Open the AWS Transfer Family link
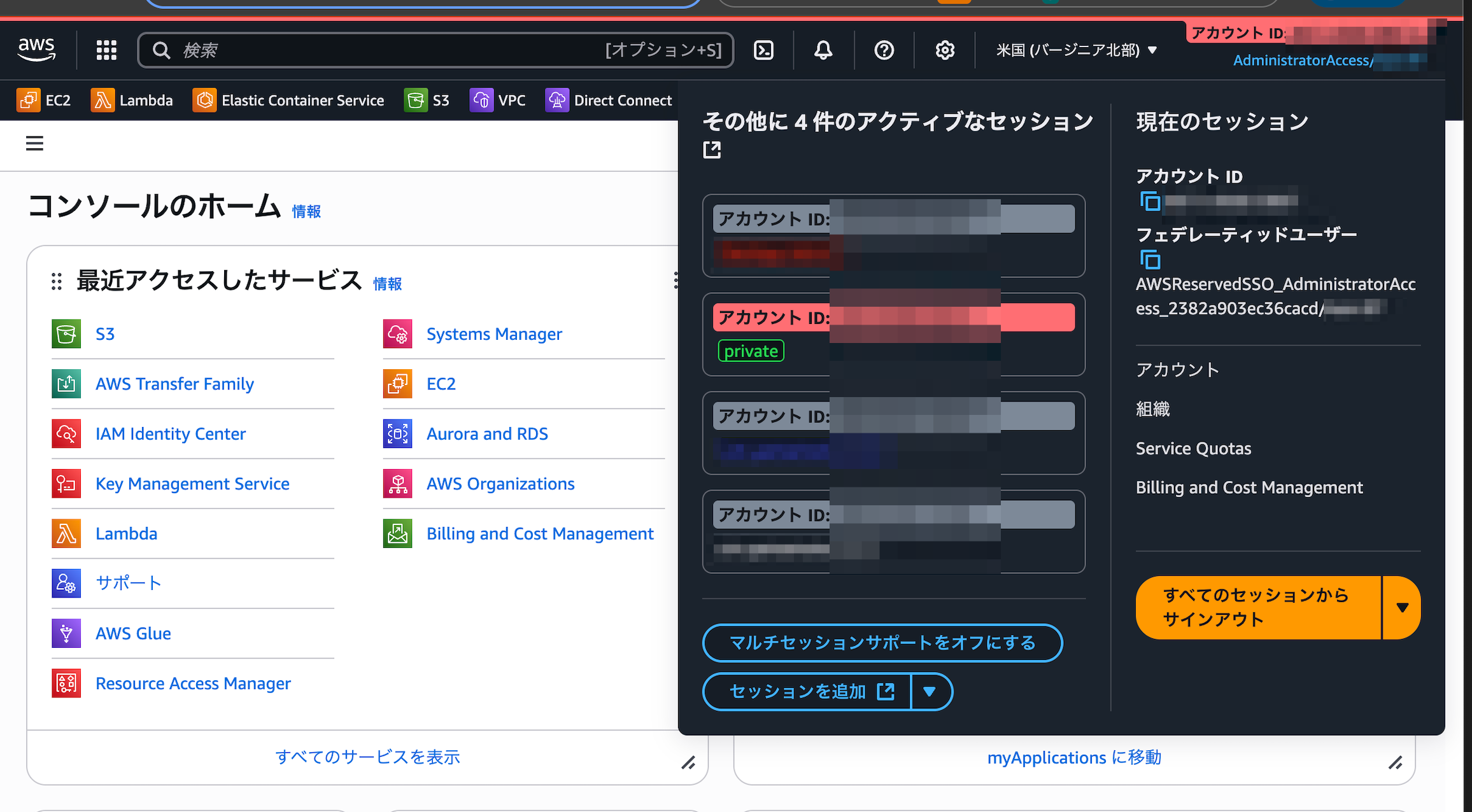Viewport: 1472px width, 812px height. [x=174, y=384]
